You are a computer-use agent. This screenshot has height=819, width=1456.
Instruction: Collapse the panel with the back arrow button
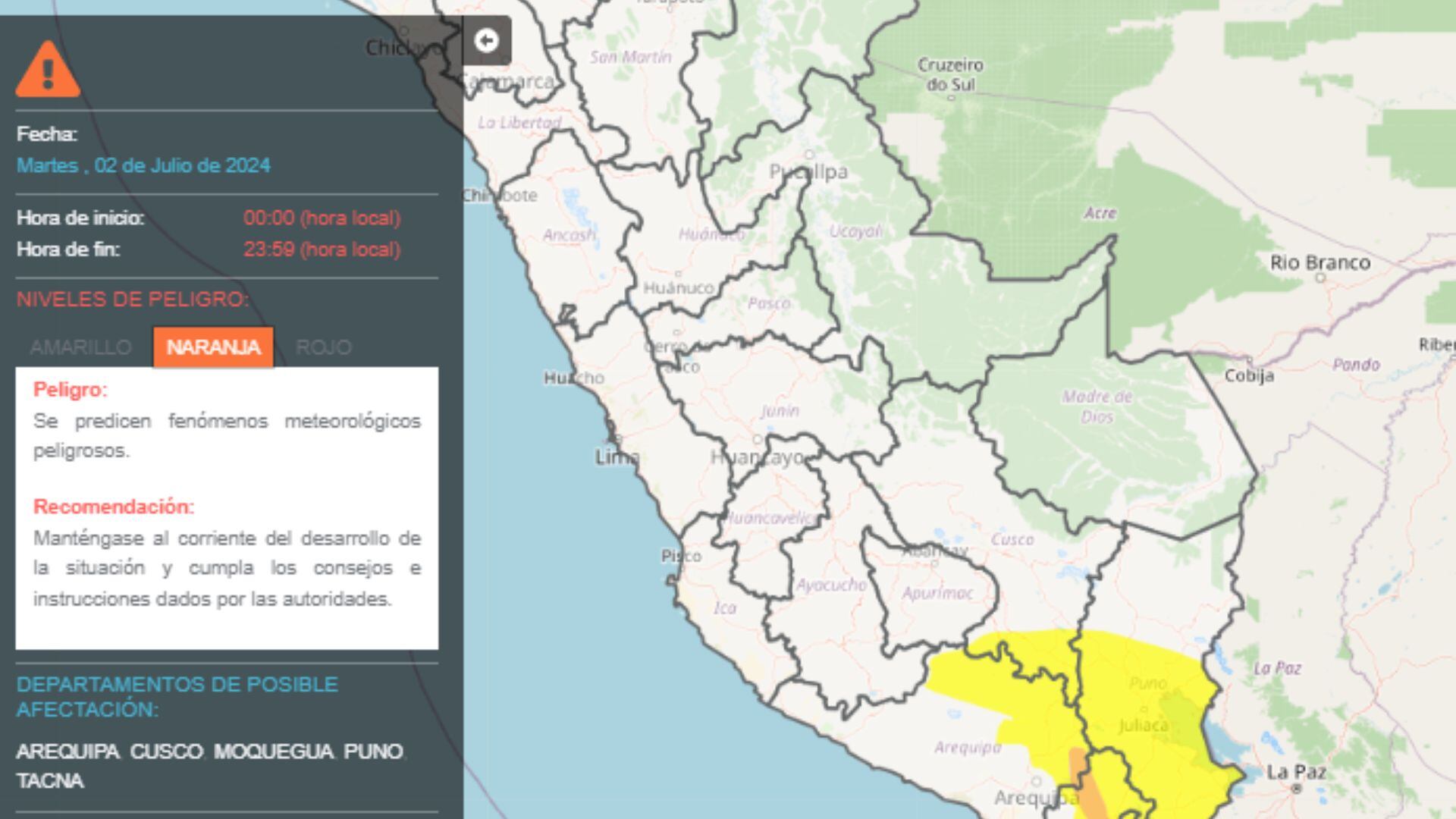click(x=487, y=40)
